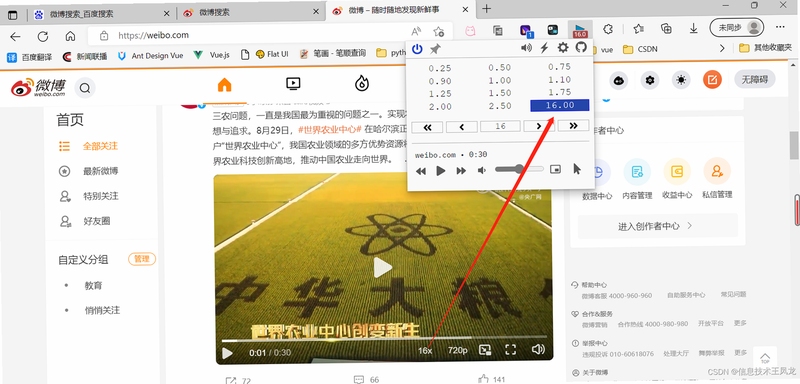
Task: Toggle picture-in-picture in the popup
Action: tap(556, 169)
